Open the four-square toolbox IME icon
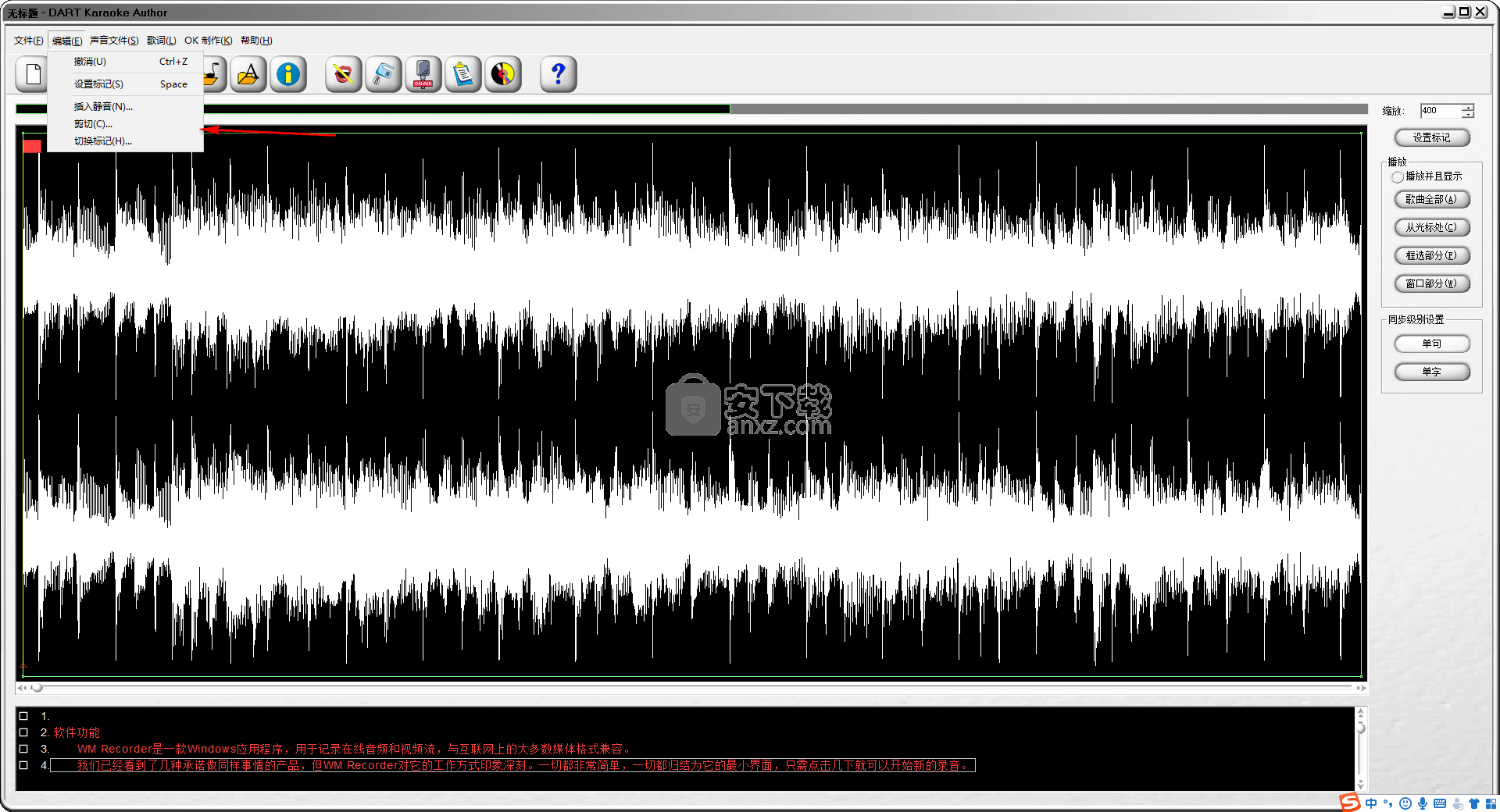Screen dimensions: 1500x812 click(x=1491, y=803)
